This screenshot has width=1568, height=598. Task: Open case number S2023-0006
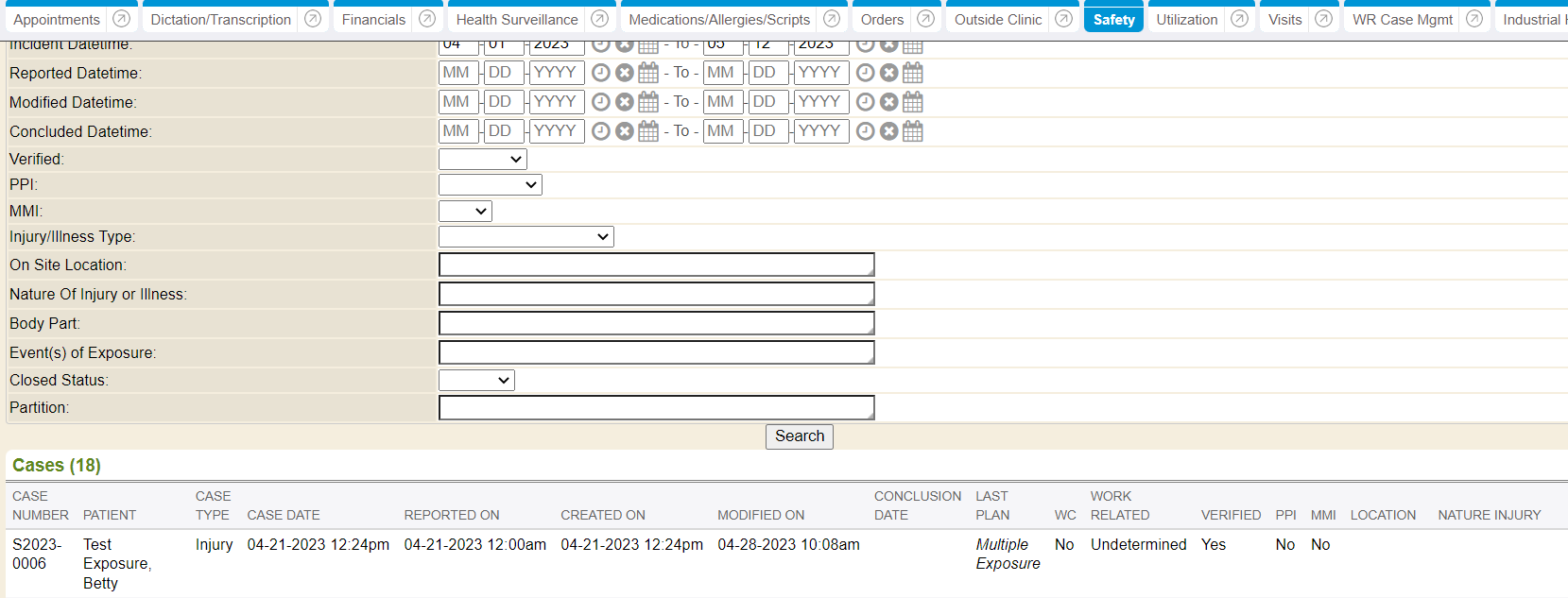coord(37,554)
